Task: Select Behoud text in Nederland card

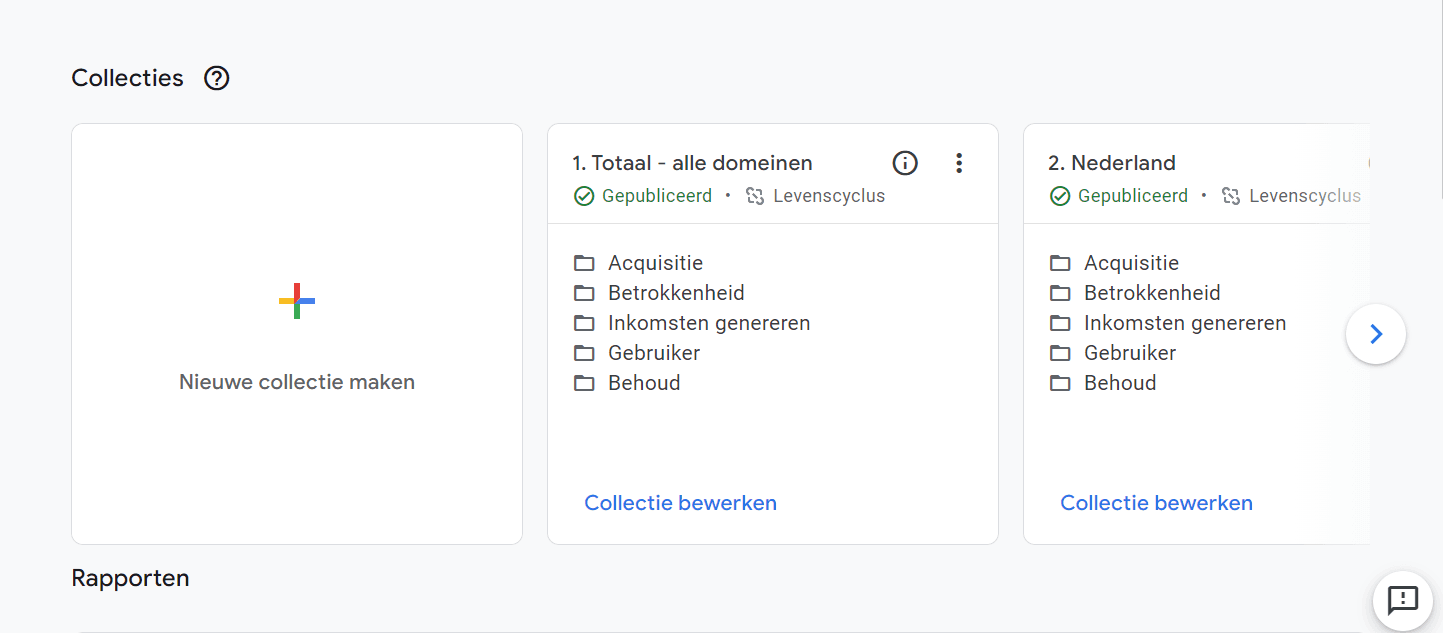Action: pyautogui.click(x=1120, y=383)
